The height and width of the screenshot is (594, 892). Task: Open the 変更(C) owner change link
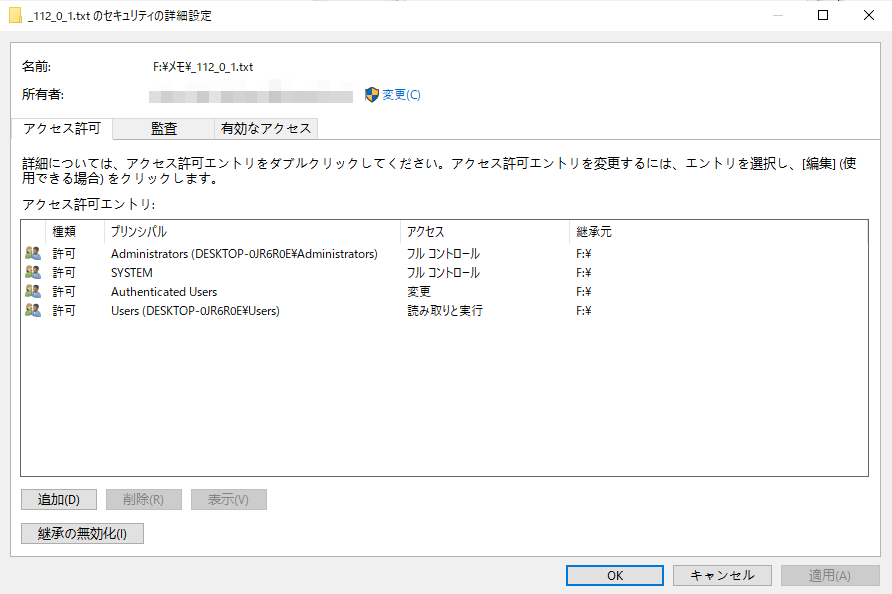pyautogui.click(x=401, y=95)
